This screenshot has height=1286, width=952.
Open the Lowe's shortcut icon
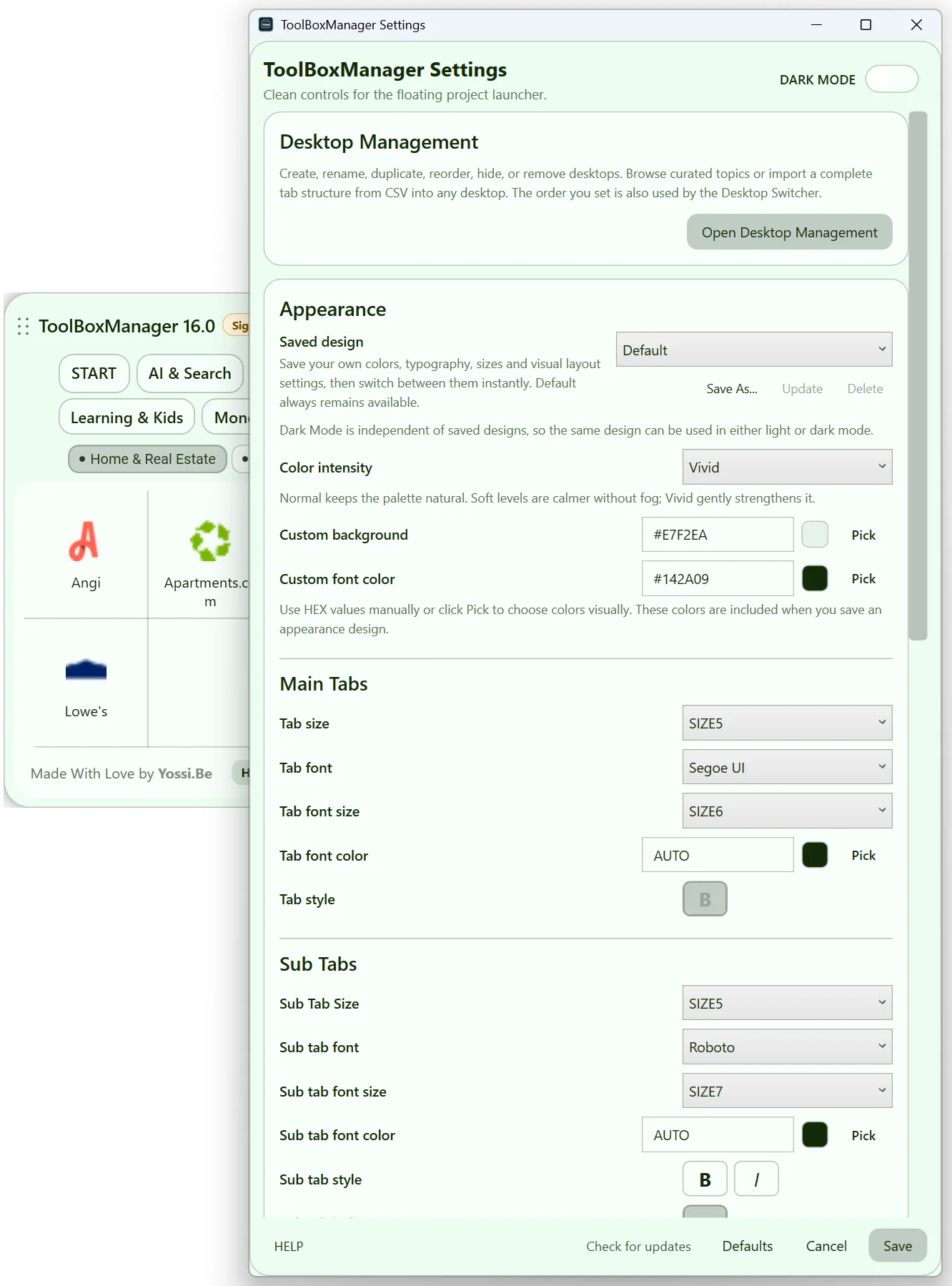(x=86, y=670)
